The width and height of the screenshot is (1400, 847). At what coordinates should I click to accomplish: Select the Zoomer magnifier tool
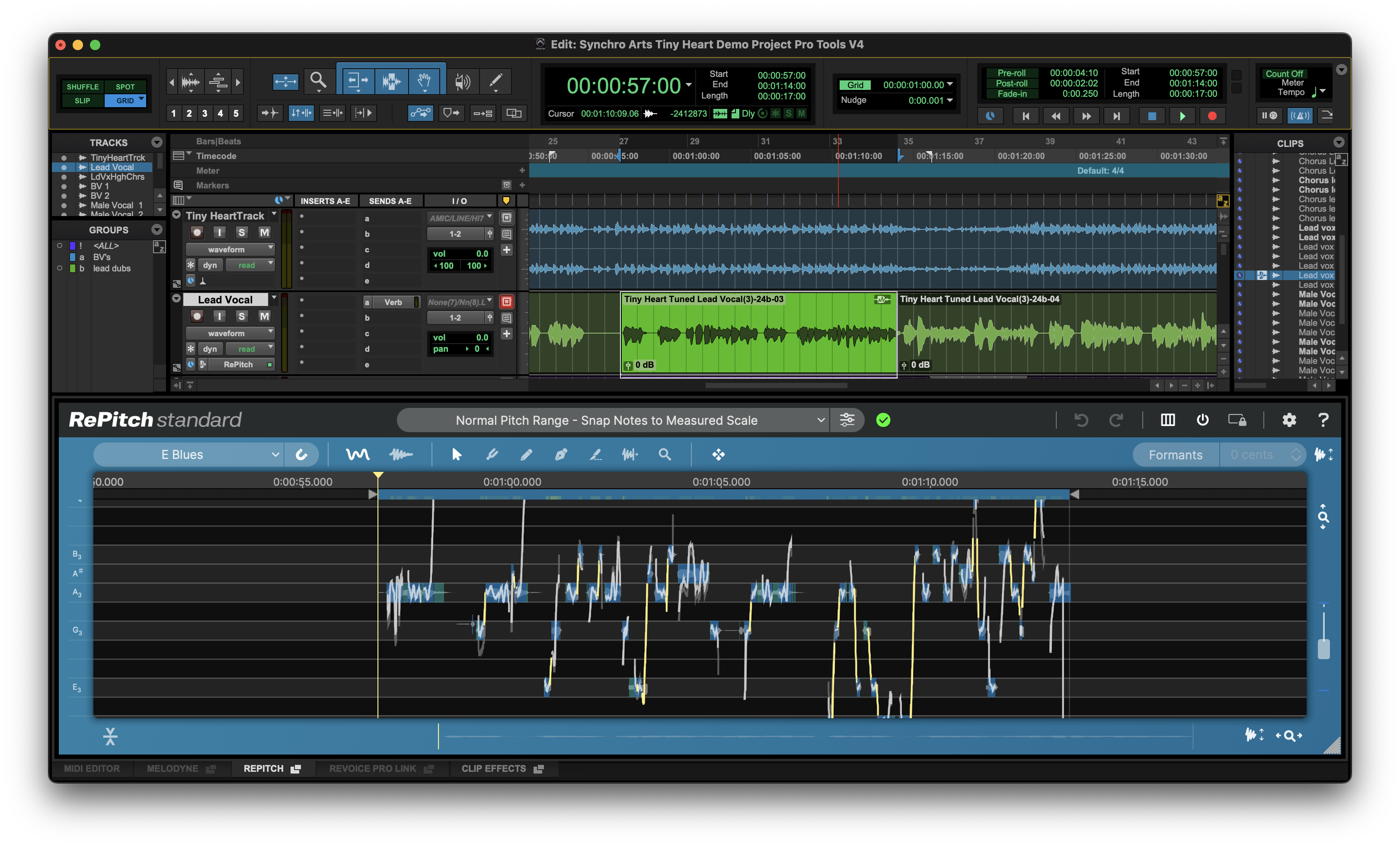(x=318, y=81)
